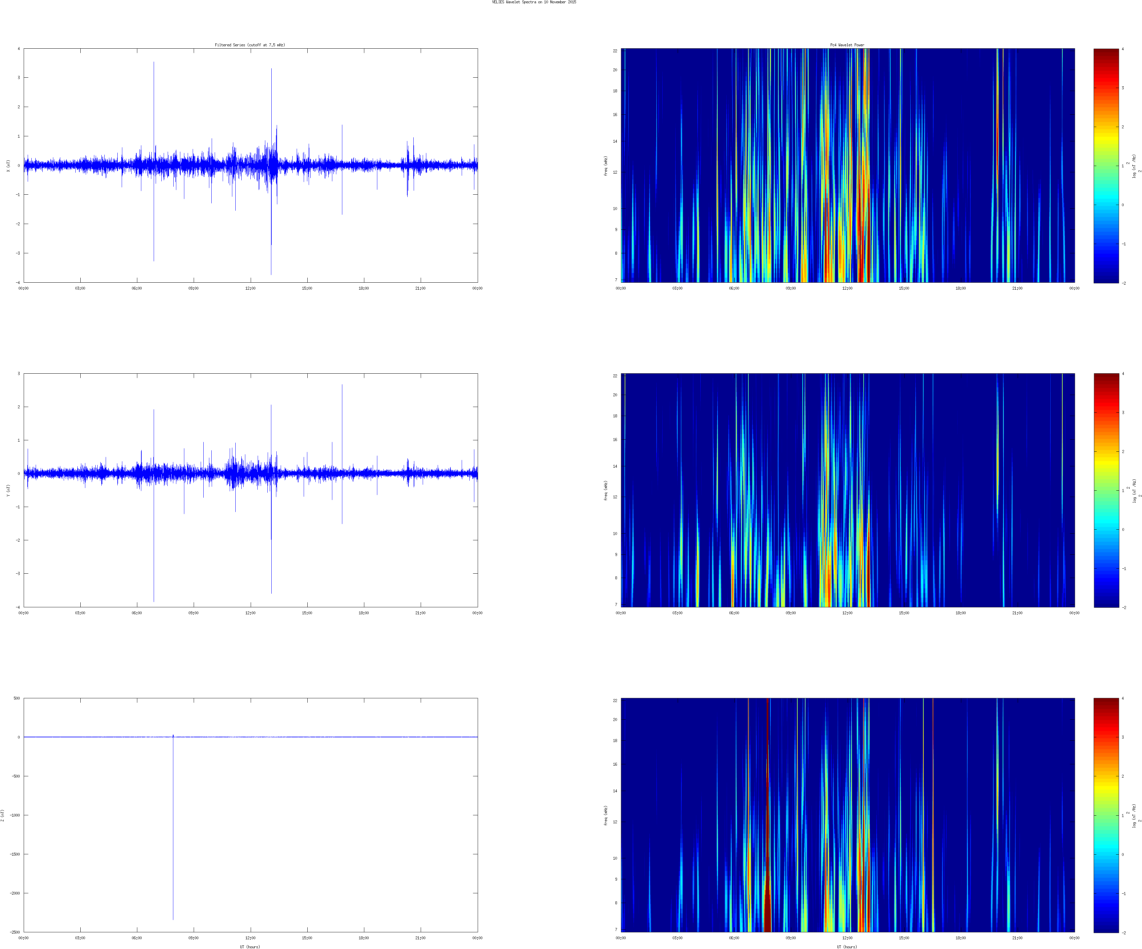Click the bottom spectrogram's color bar
Image resolution: width=1142 pixels, height=949 pixels.
(1106, 815)
